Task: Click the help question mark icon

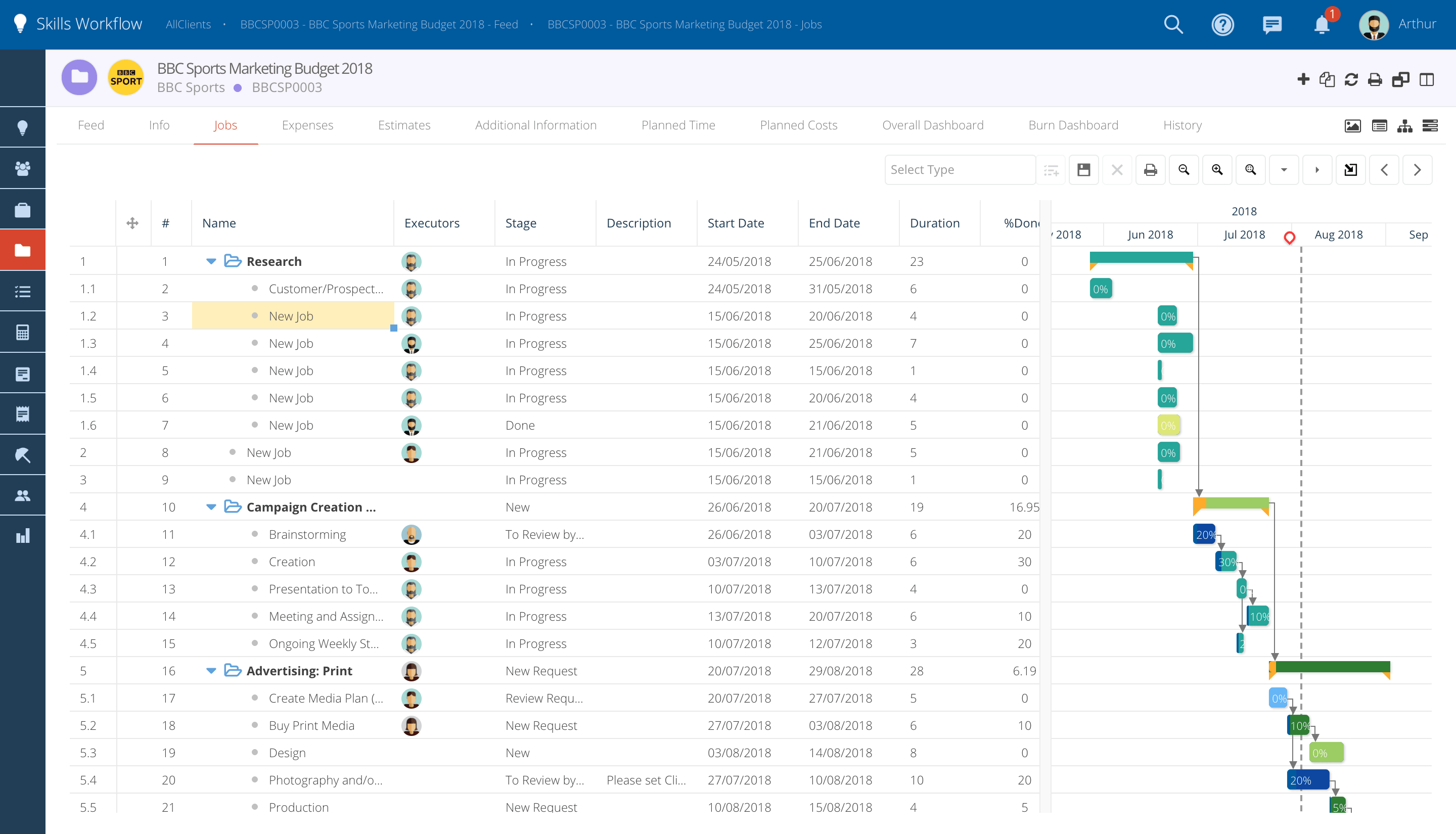Action: tap(1222, 25)
